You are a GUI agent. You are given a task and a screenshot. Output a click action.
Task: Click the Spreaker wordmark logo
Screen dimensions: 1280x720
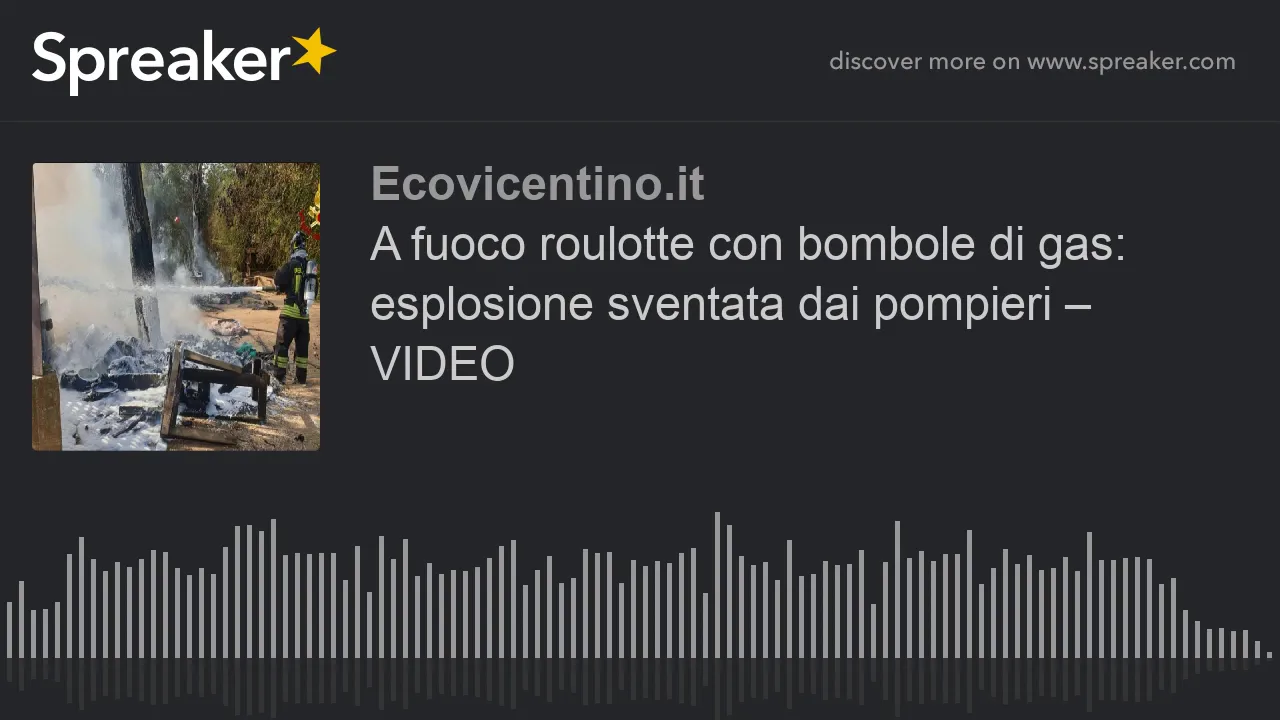[184, 61]
